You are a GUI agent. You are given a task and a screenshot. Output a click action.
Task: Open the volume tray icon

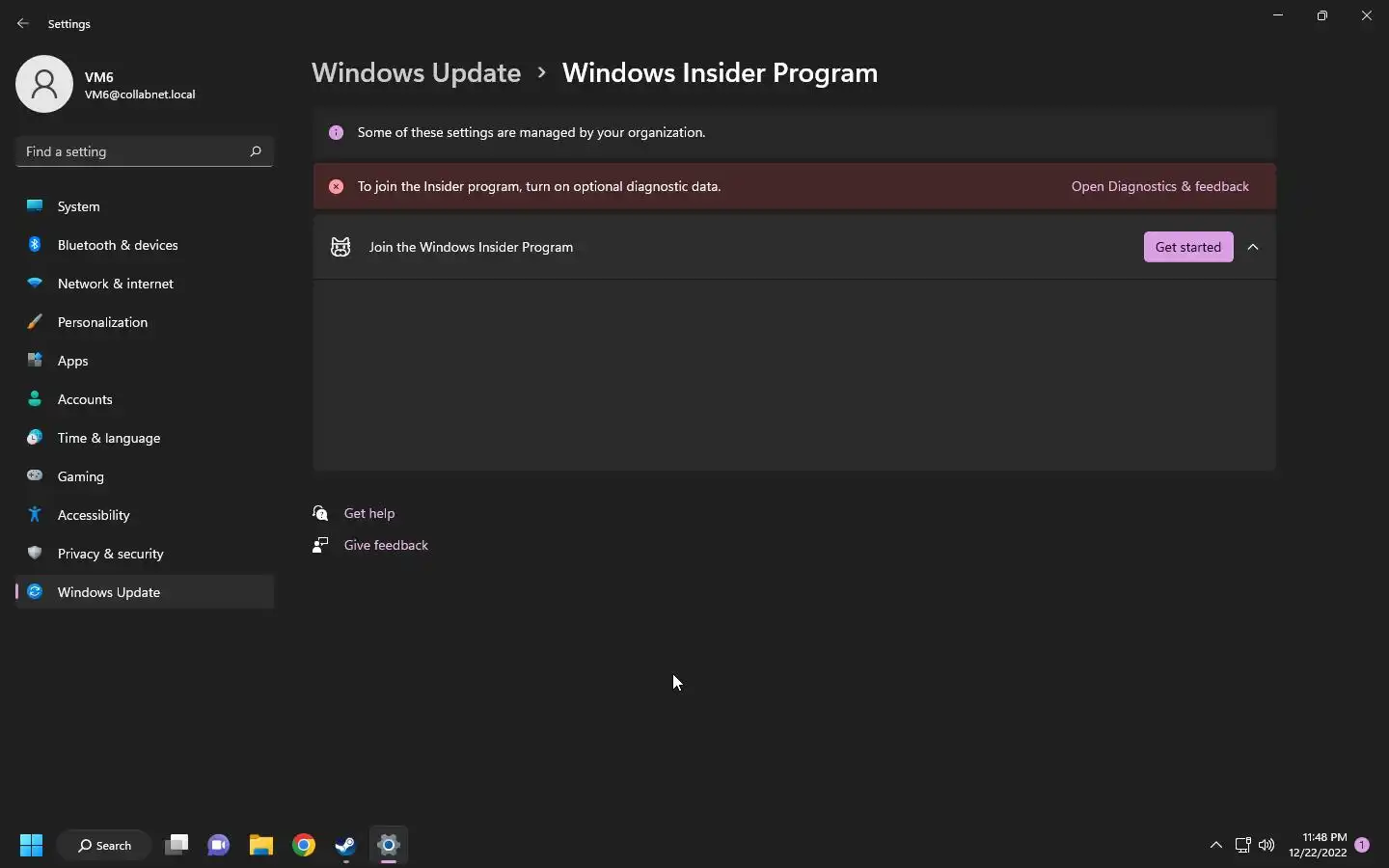tap(1267, 846)
